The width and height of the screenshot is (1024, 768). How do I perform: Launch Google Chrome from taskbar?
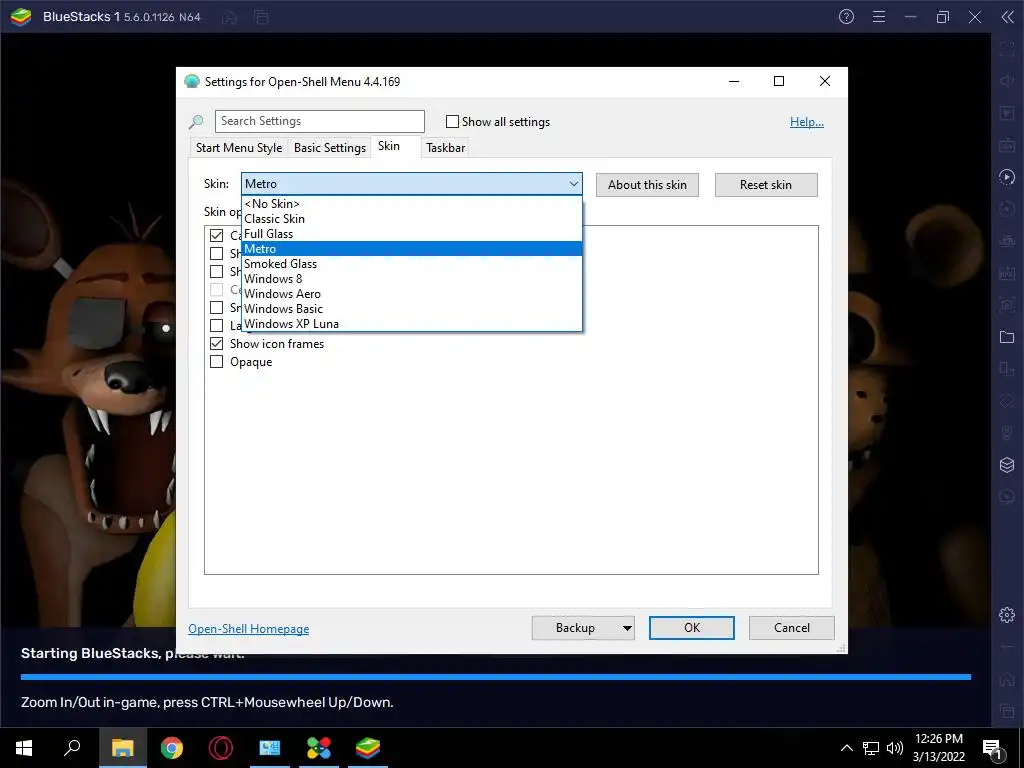pyautogui.click(x=172, y=748)
